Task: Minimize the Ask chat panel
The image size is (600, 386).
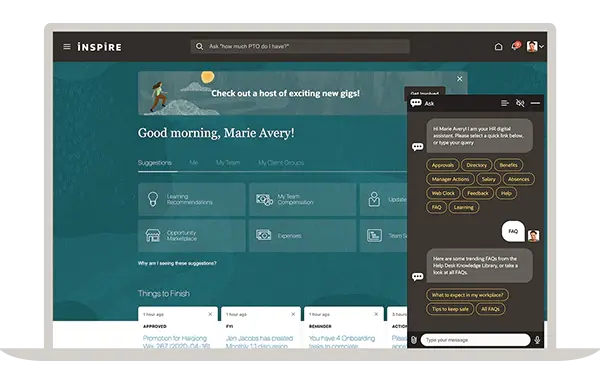Action: click(535, 103)
